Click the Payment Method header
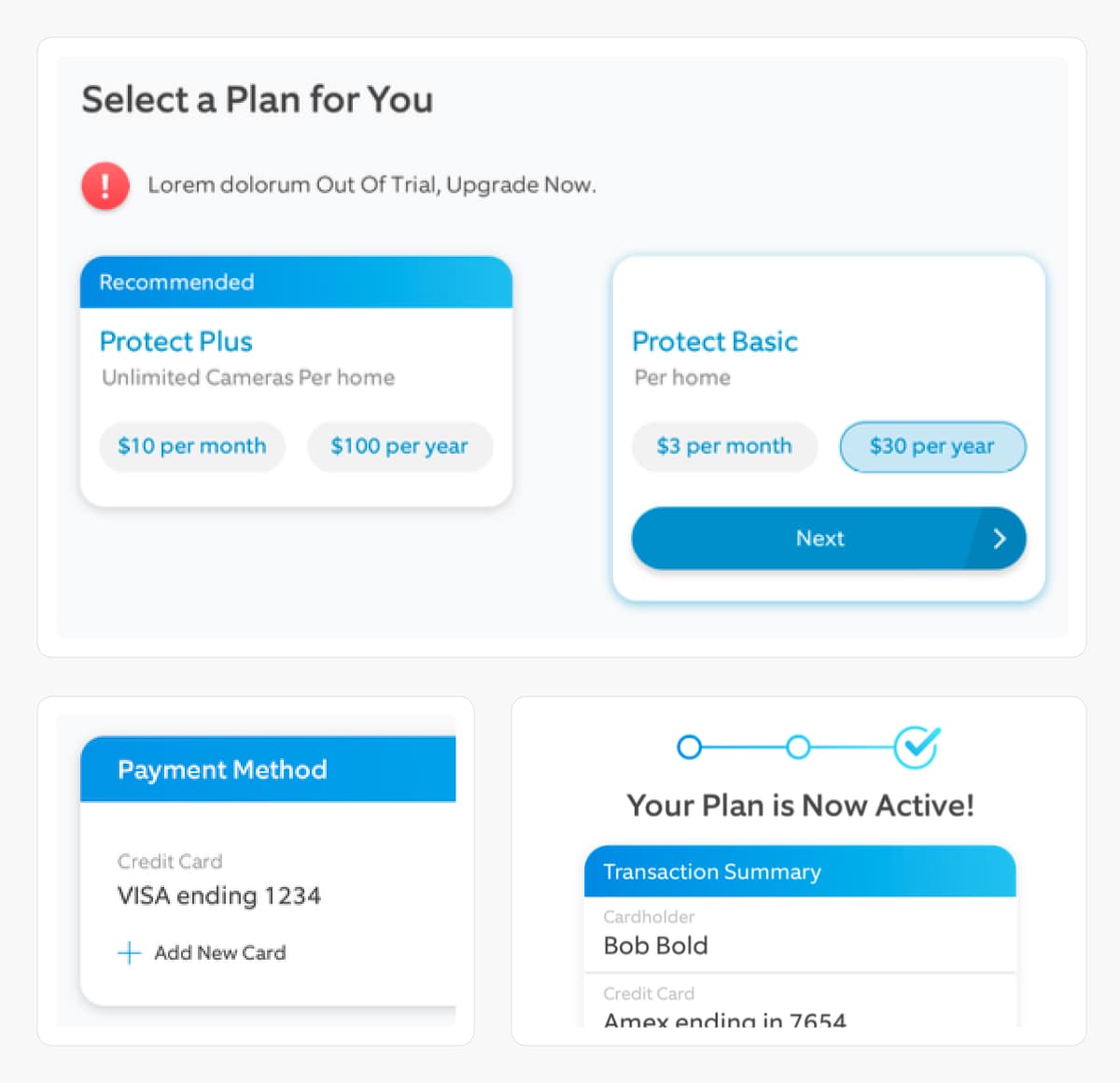This screenshot has height=1083, width=1120. (268, 769)
